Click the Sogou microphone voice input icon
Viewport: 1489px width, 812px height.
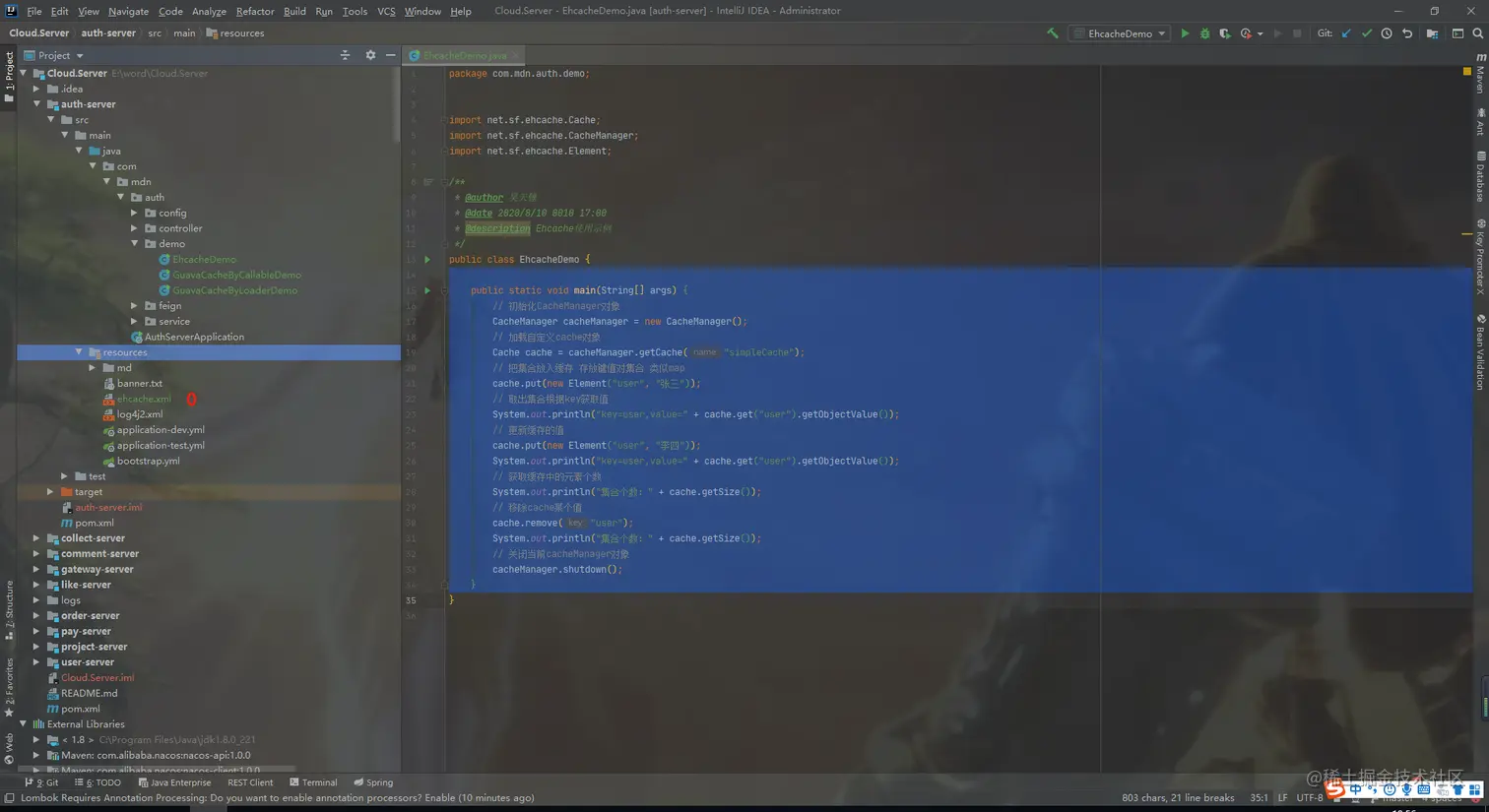[1406, 789]
